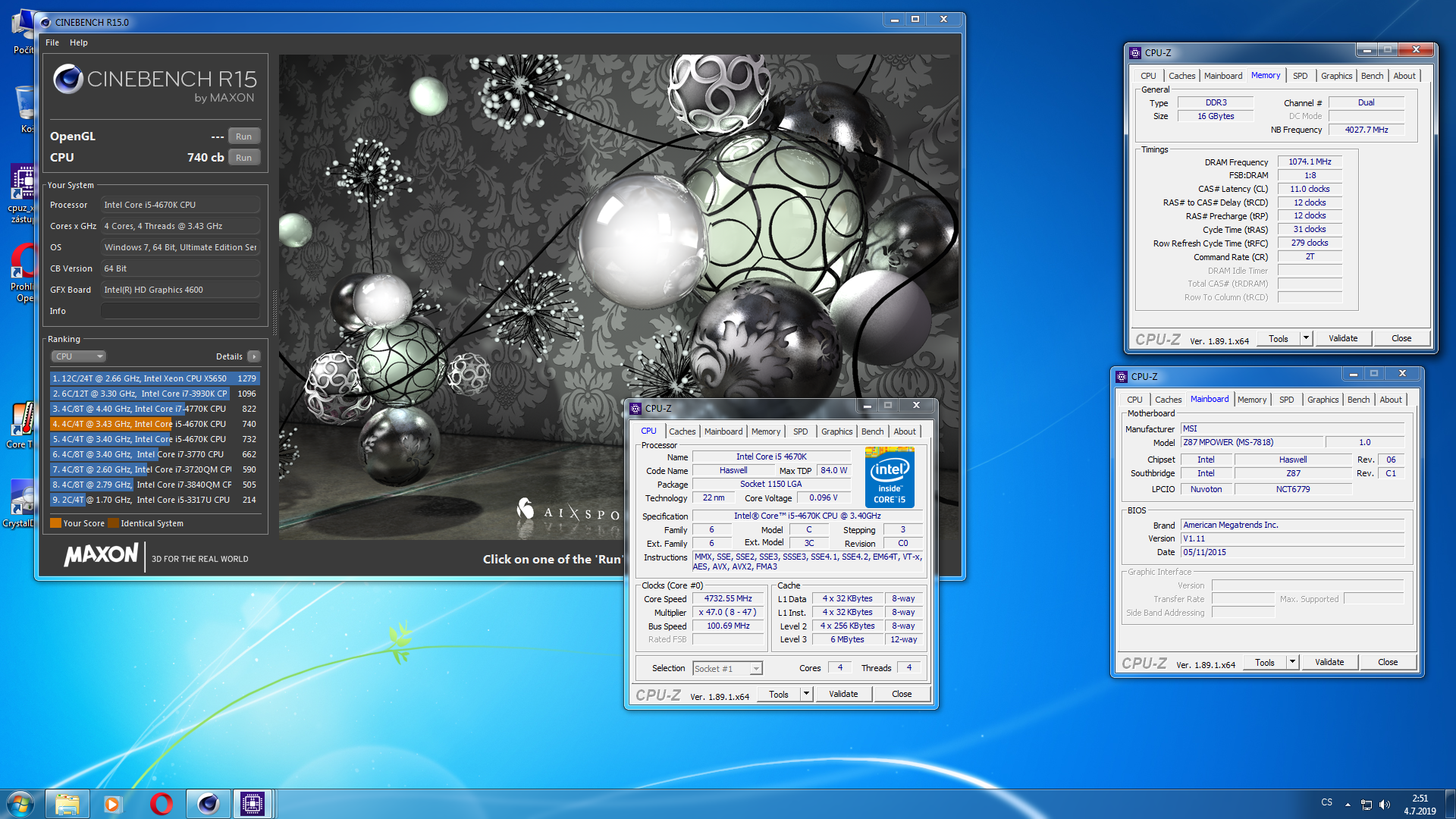The image size is (1456, 819).
Task: Click the Cinebench R15 logo sphere
Action: (67, 79)
